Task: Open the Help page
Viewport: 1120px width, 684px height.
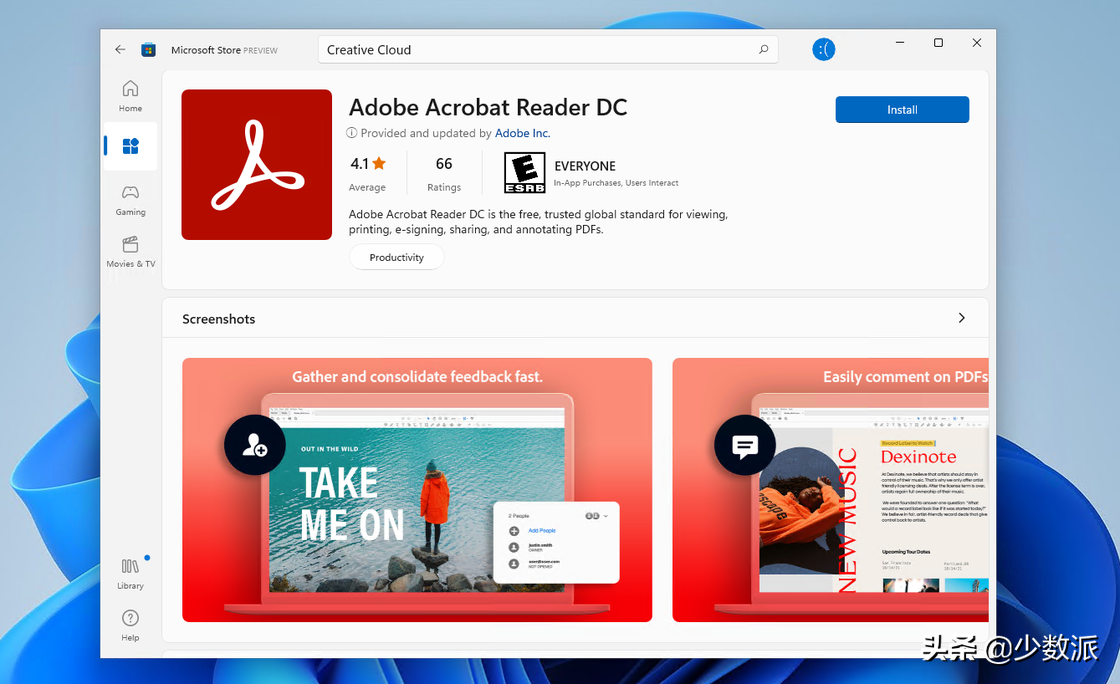Action: 130,625
